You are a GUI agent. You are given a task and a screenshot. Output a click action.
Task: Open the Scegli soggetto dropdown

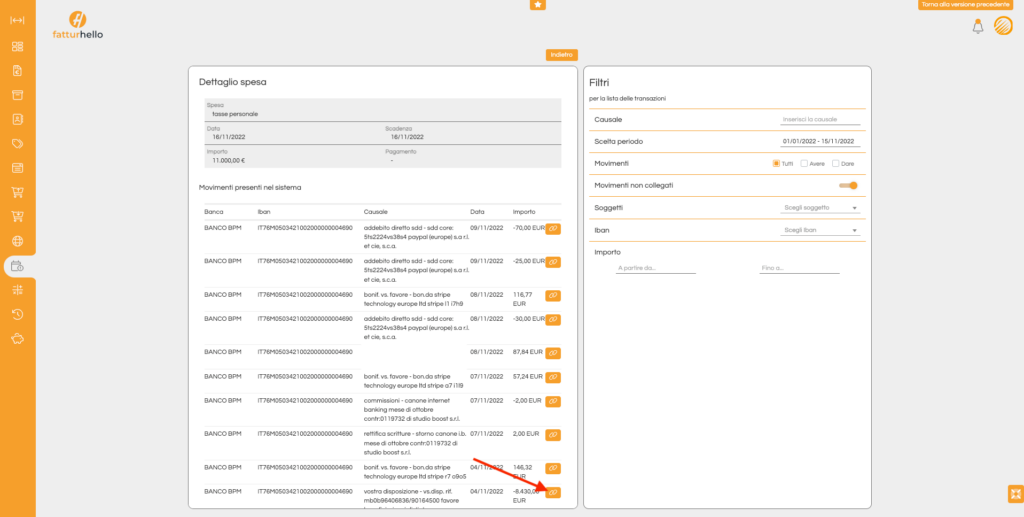pos(820,208)
